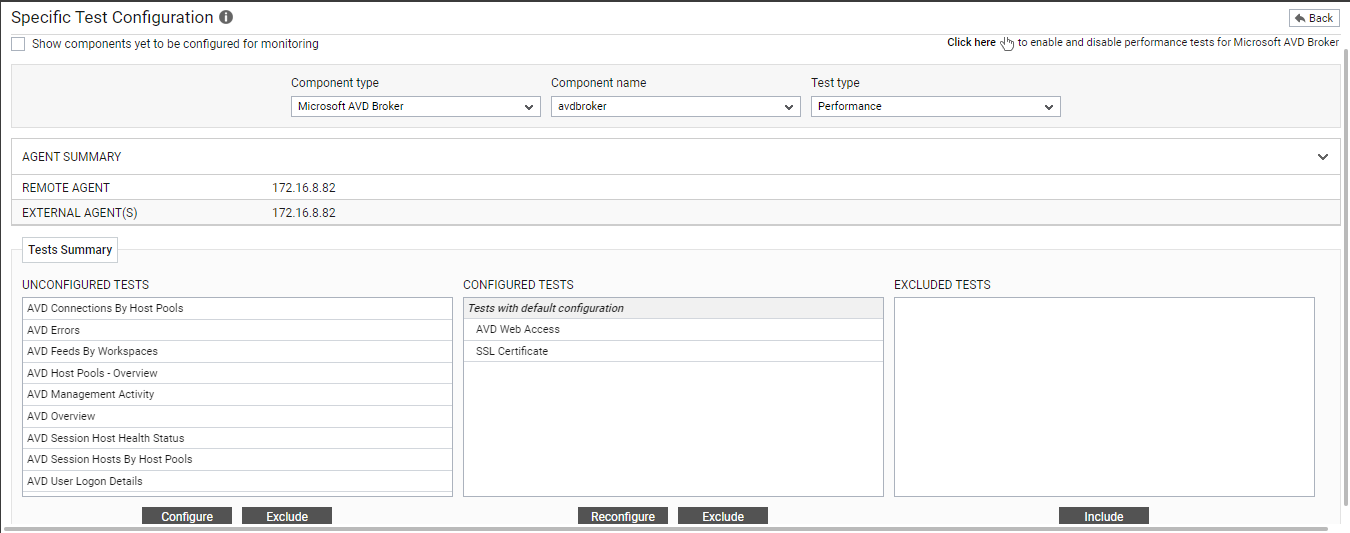Click the info icon beside Specific Test Configuration
1350x533 pixels.
[x=226, y=18]
